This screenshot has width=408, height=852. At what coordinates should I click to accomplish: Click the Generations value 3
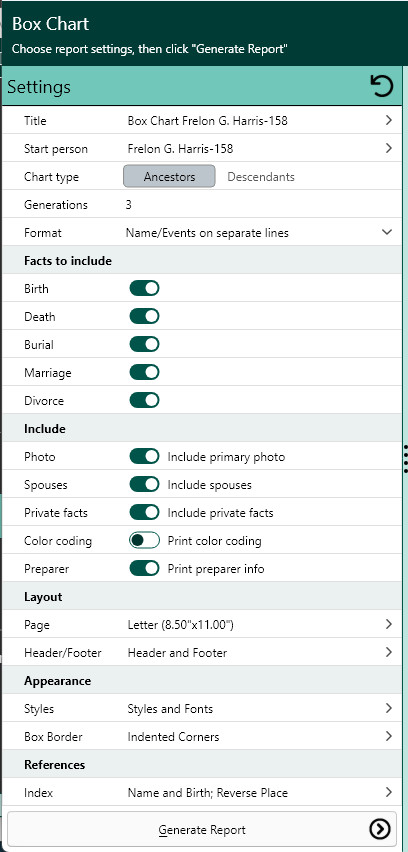(129, 205)
